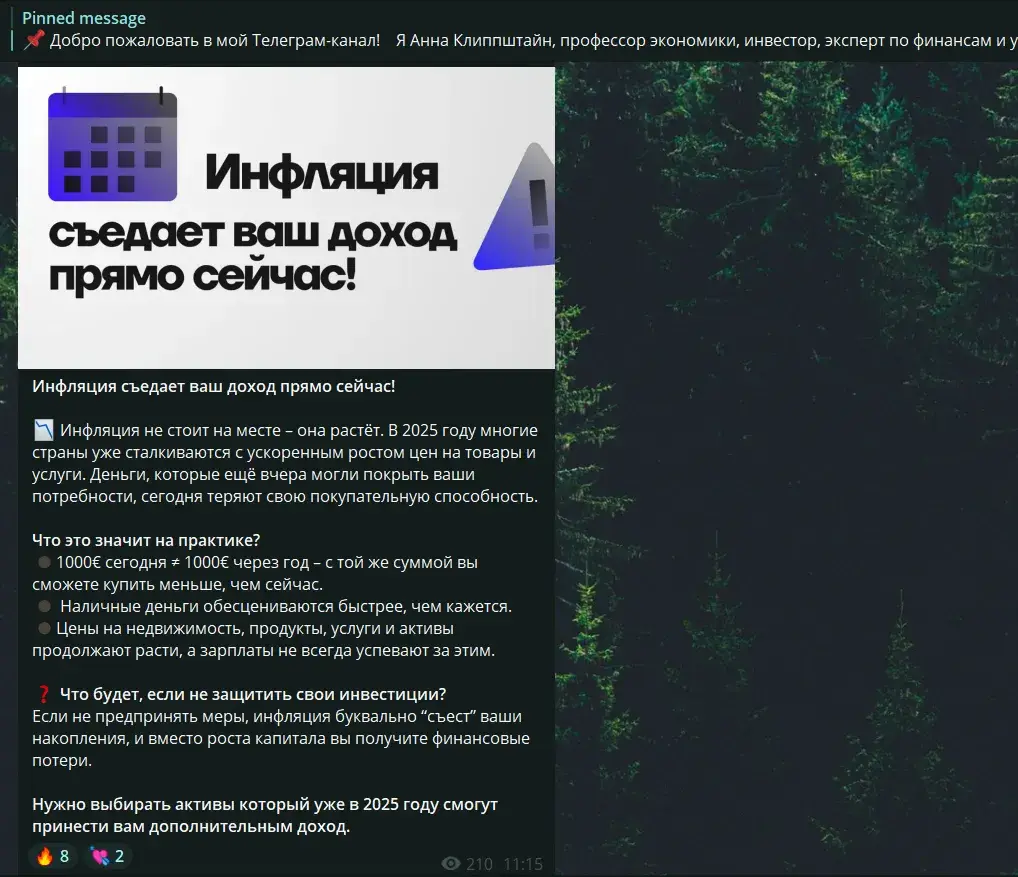Click the 'Если не предпринять меры' paragraph

click(280, 738)
